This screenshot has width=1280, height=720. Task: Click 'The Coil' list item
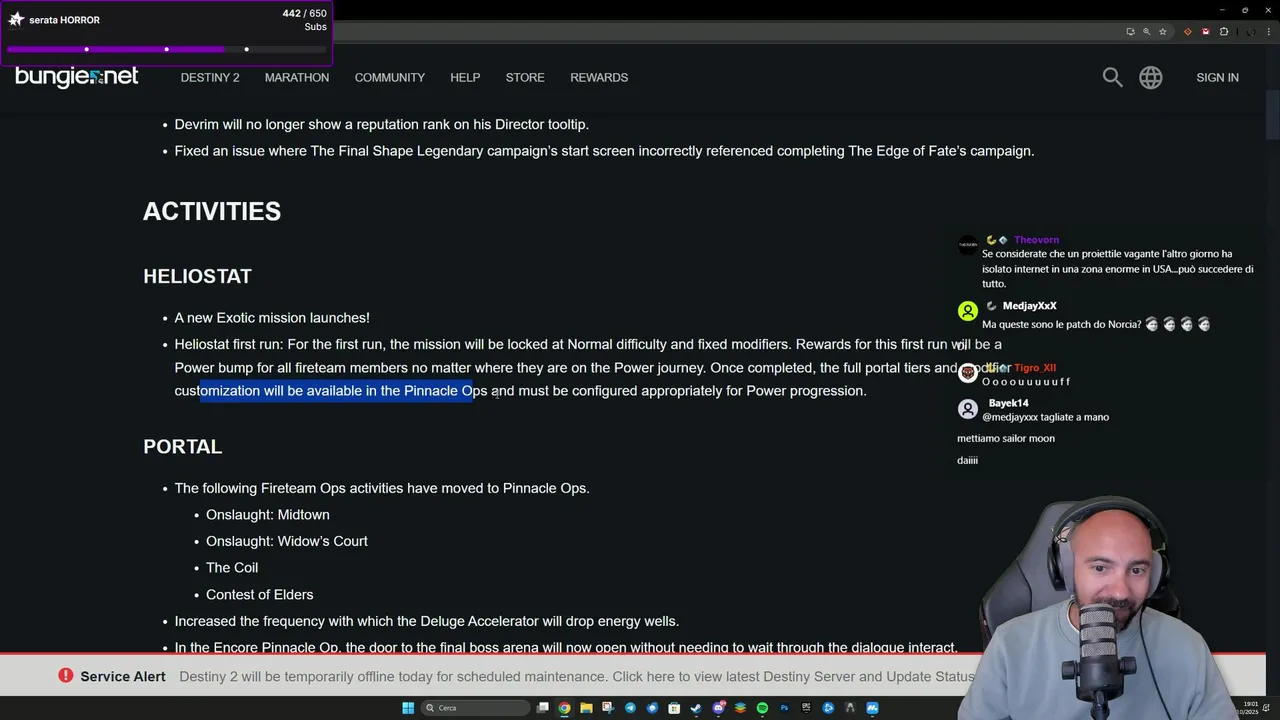[231, 568]
